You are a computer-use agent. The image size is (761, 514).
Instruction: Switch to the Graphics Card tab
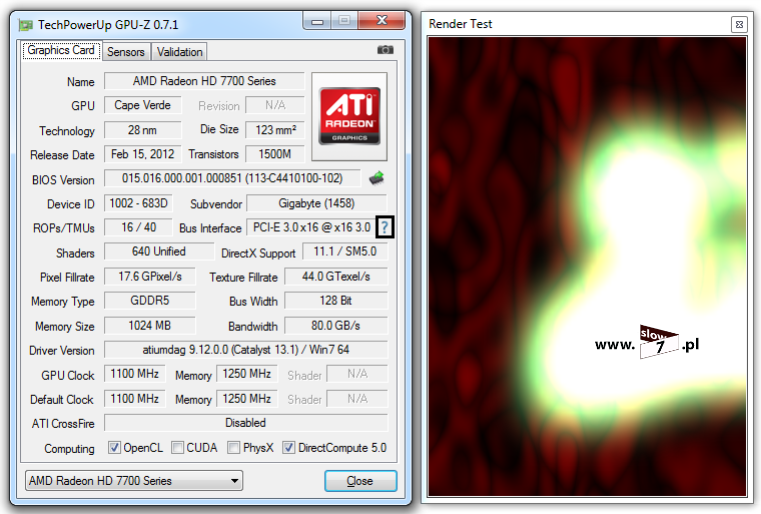click(61, 50)
